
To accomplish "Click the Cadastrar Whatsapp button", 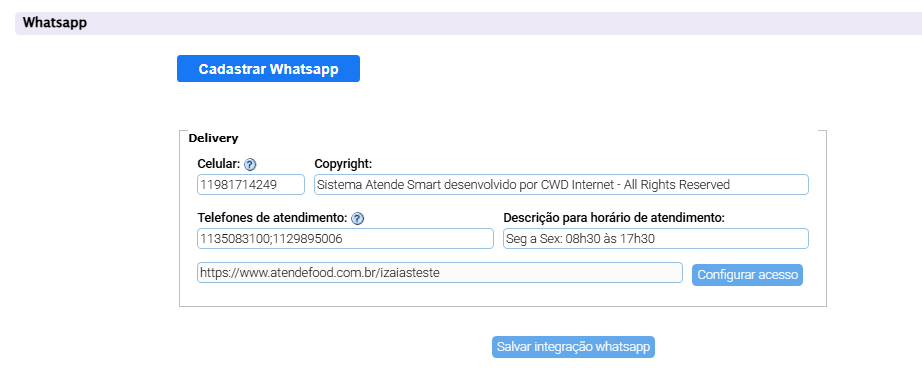I will click(268, 69).
